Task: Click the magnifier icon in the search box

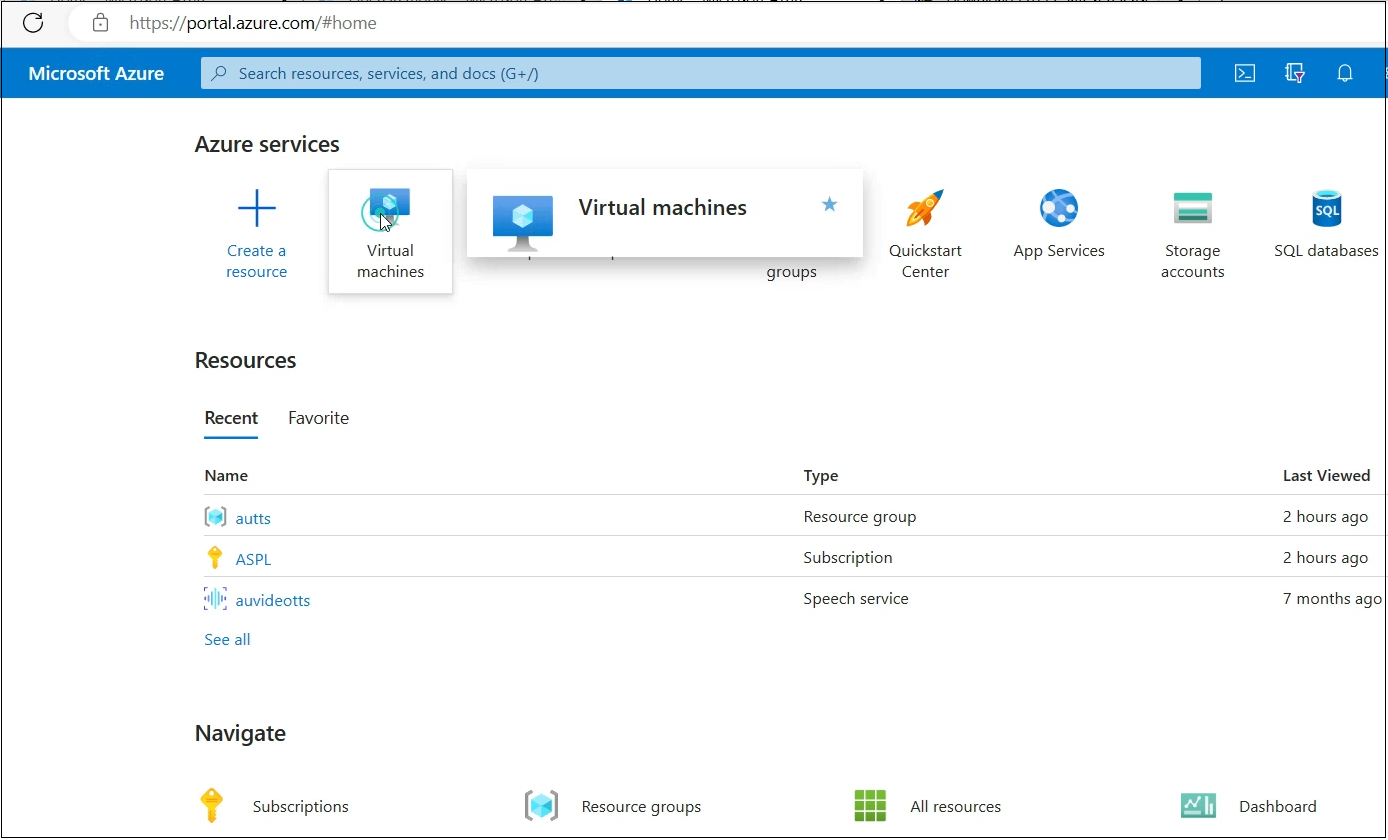Action: coord(219,73)
